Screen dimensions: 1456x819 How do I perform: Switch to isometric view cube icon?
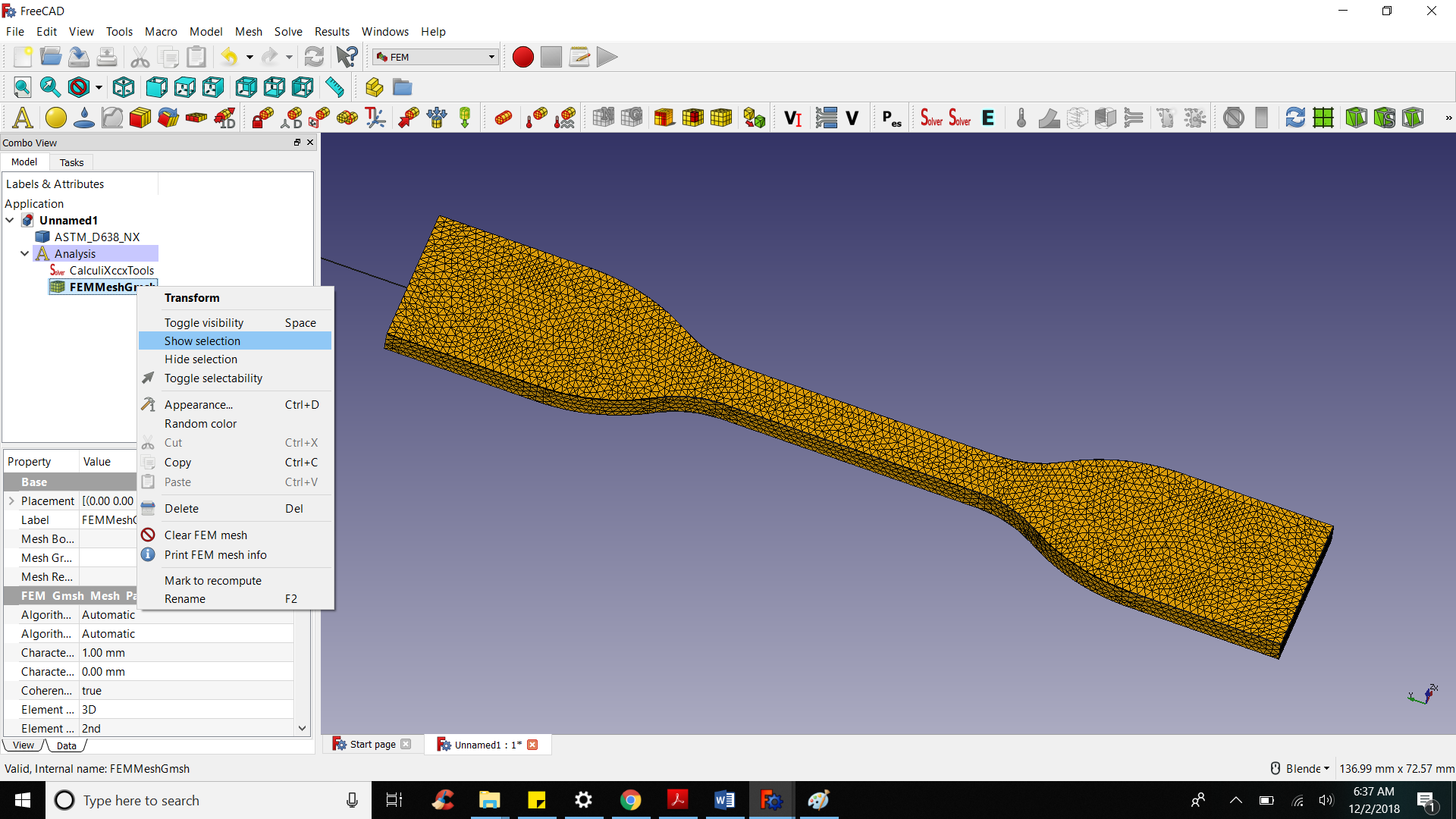(x=124, y=87)
